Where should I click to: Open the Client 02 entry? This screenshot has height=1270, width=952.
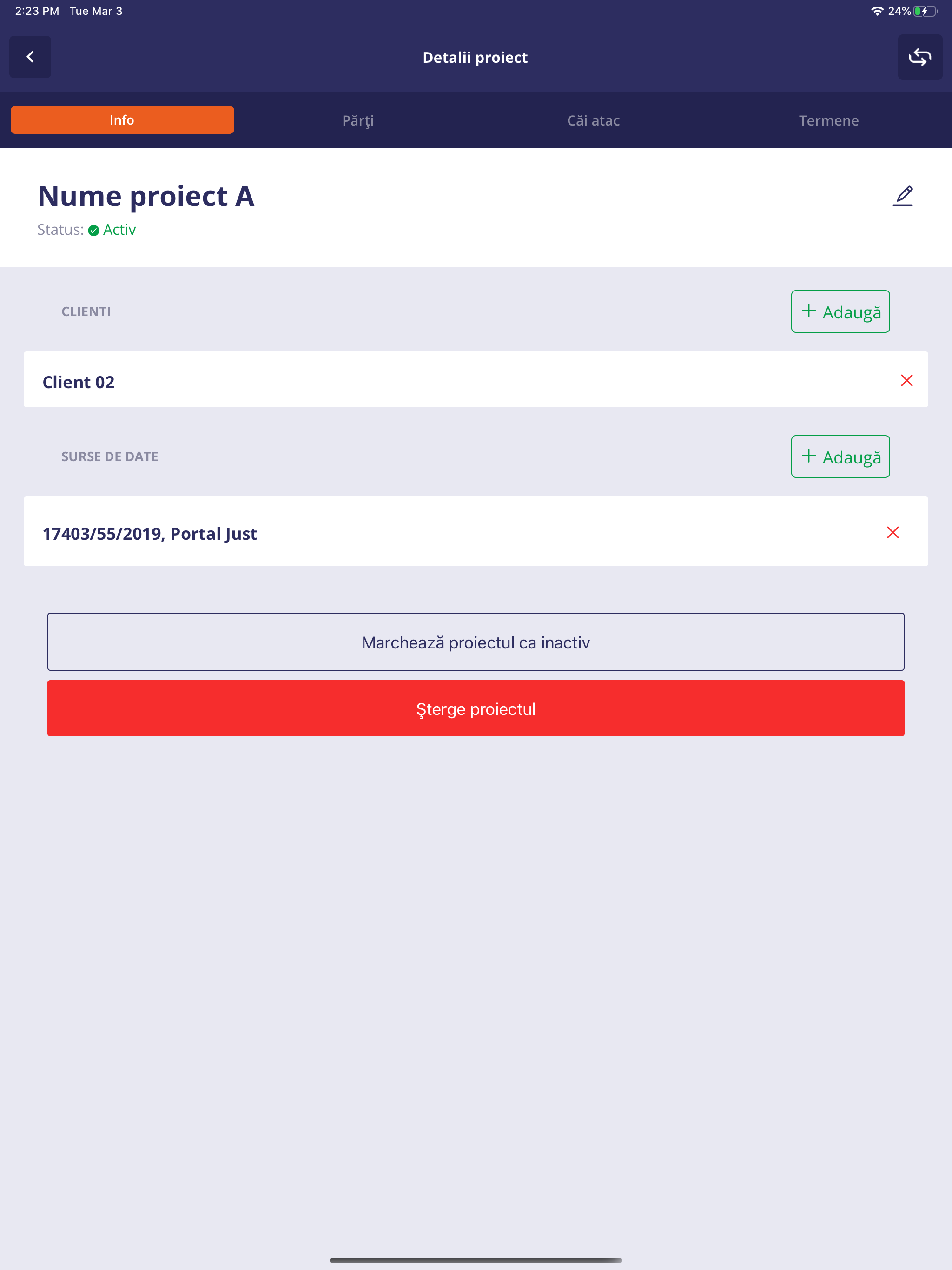click(476, 379)
